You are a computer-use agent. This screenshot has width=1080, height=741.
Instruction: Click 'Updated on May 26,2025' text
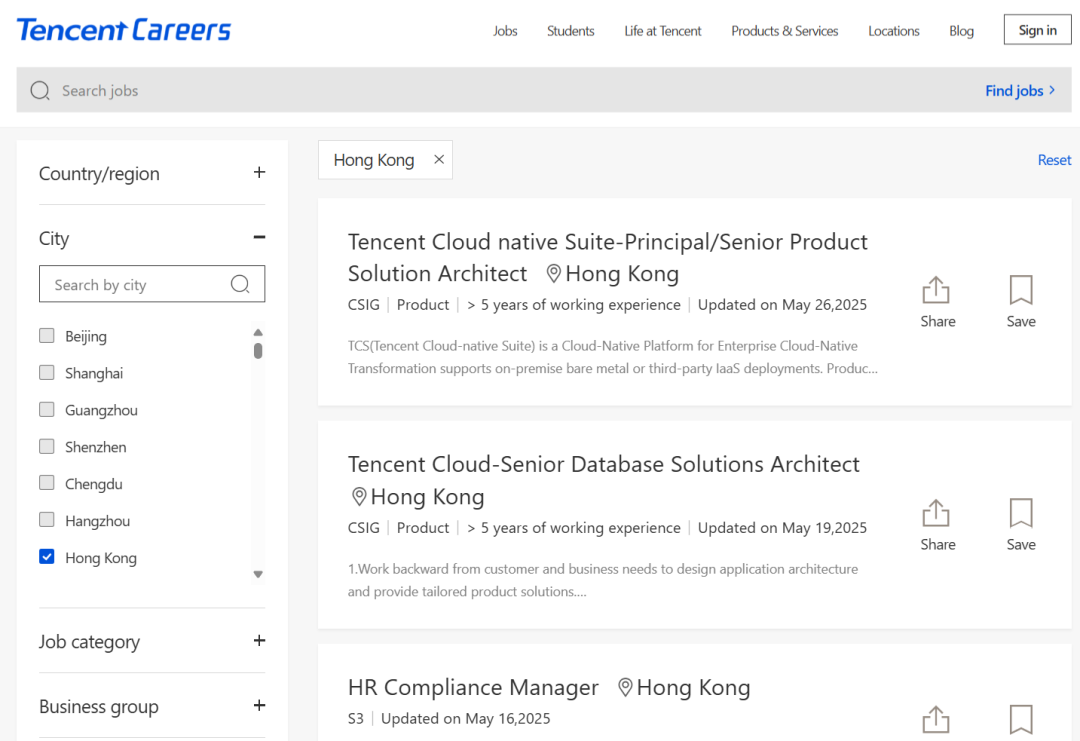[782, 305]
